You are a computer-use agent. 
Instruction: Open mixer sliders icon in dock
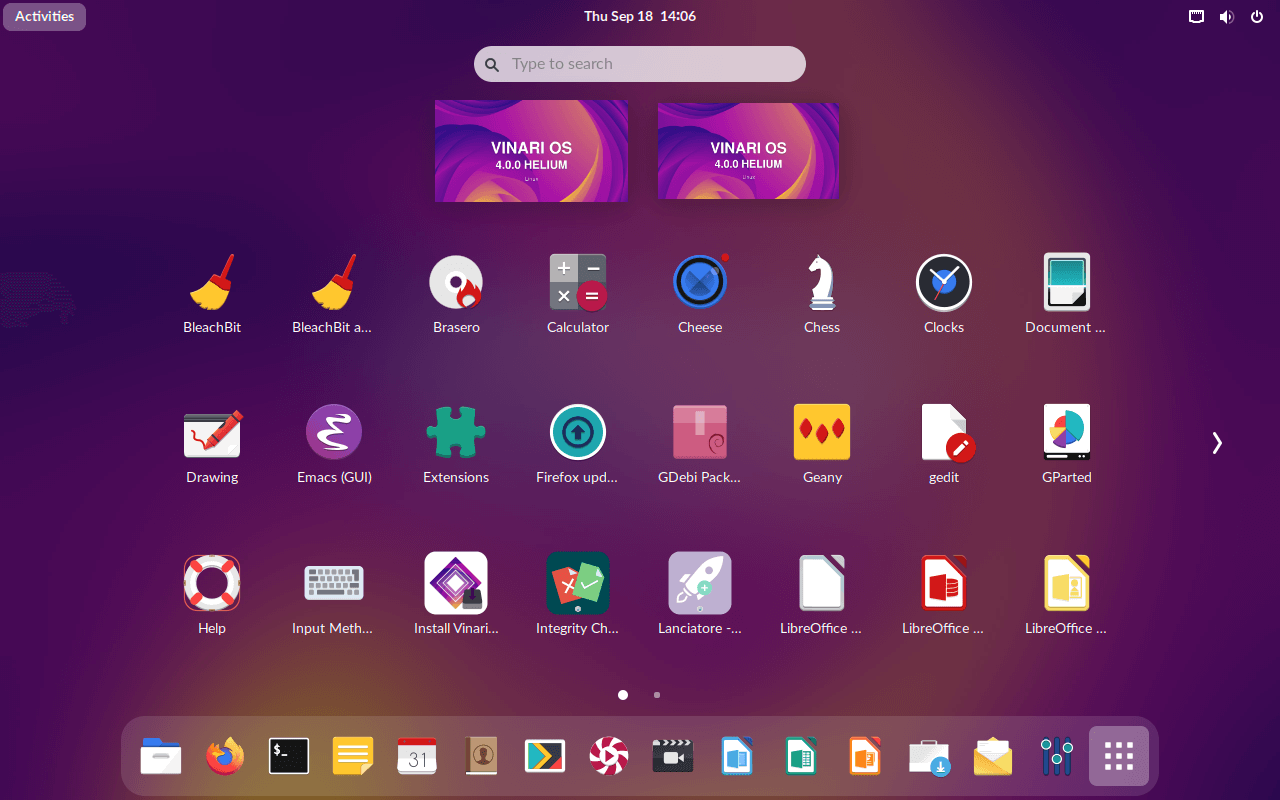click(1057, 756)
